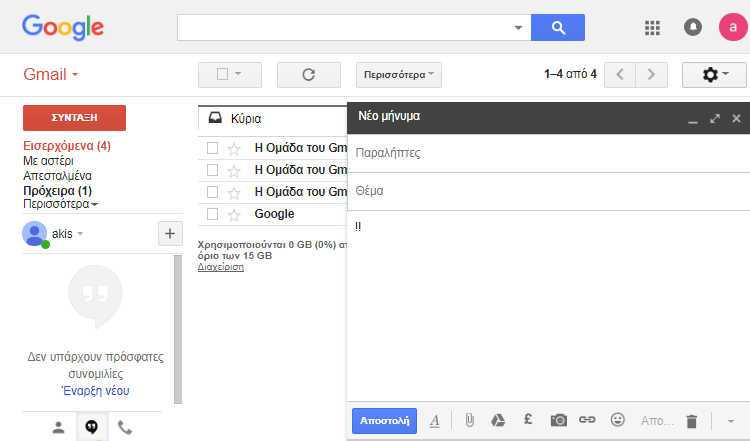
Task: Send money with the pound icon
Action: (528, 419)
